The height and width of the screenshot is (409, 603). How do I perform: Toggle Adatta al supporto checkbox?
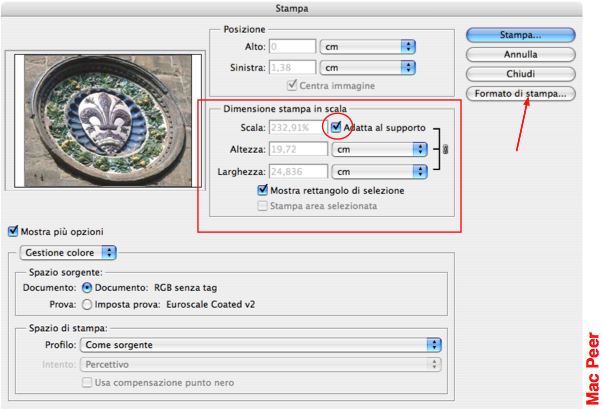pos(336,127)
